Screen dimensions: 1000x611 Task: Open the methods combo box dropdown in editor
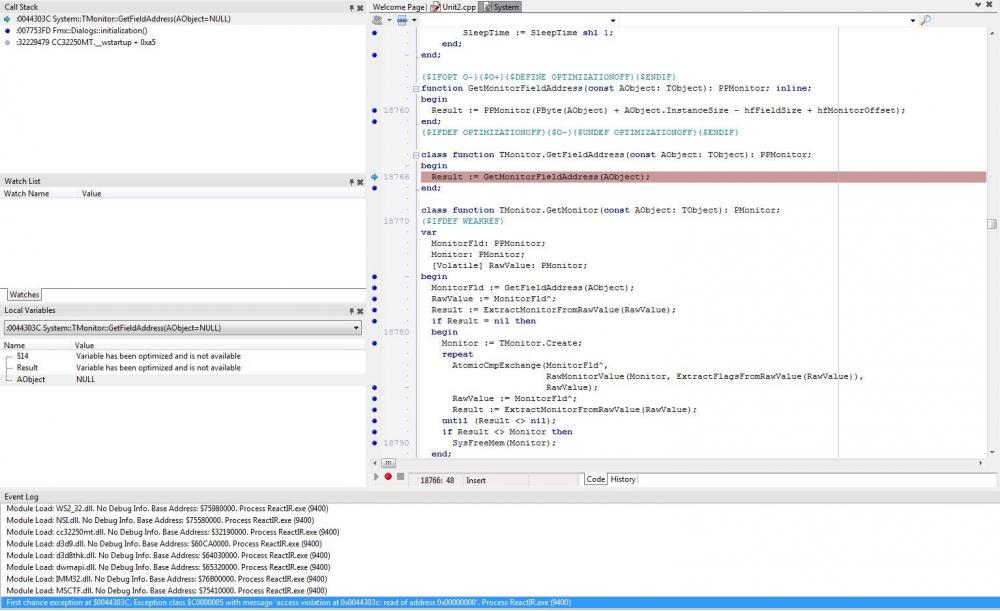[913, 20]
